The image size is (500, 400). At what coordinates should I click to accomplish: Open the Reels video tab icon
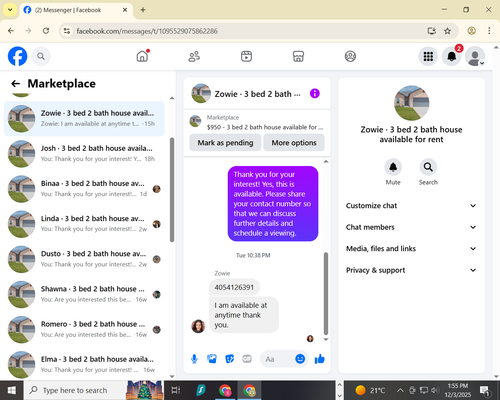246,56
